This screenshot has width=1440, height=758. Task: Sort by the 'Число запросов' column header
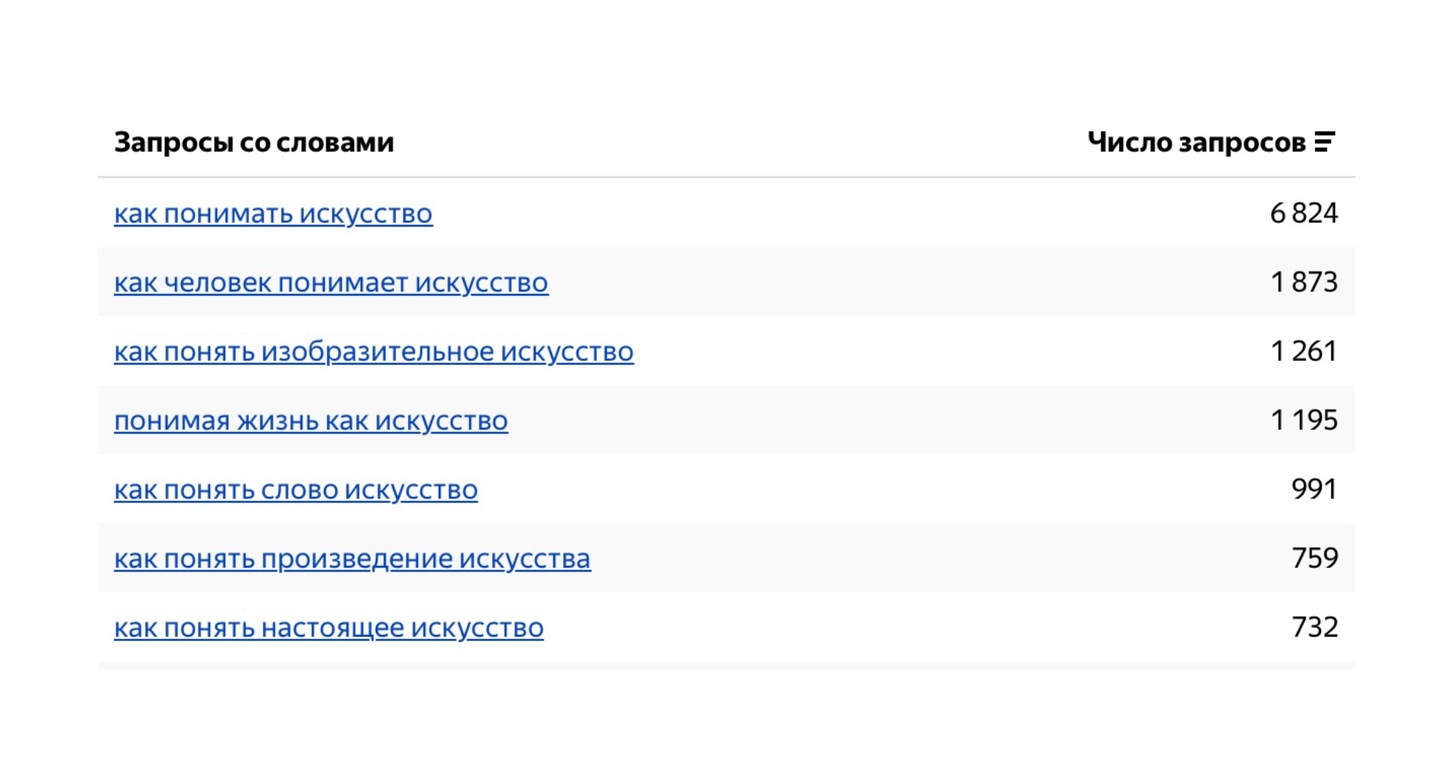click(1197, 142)
